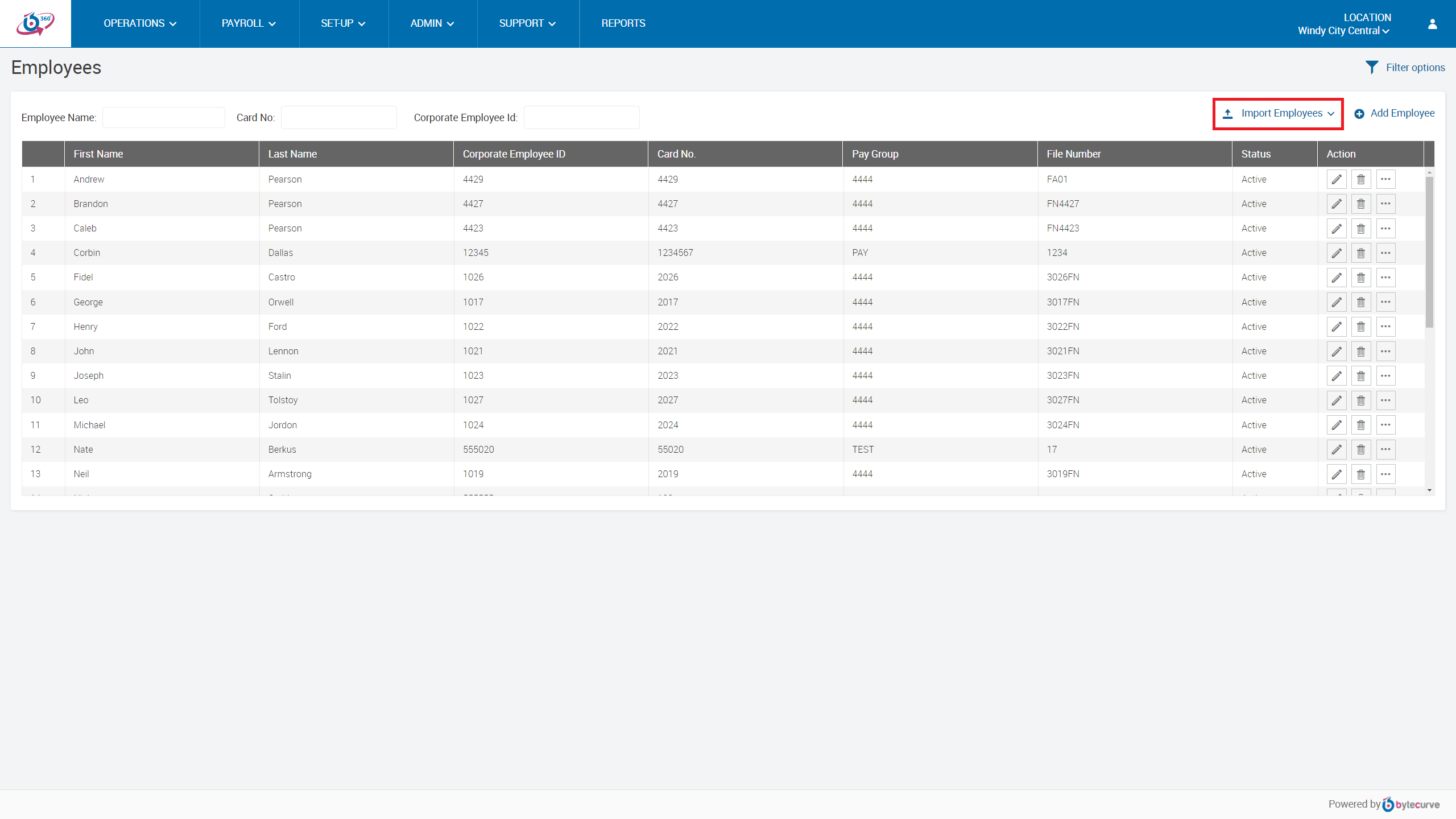The height and width of the screenshot is (819, 1456).
Task: Click the Employee Name search field
Action: (x=163, y=118)
